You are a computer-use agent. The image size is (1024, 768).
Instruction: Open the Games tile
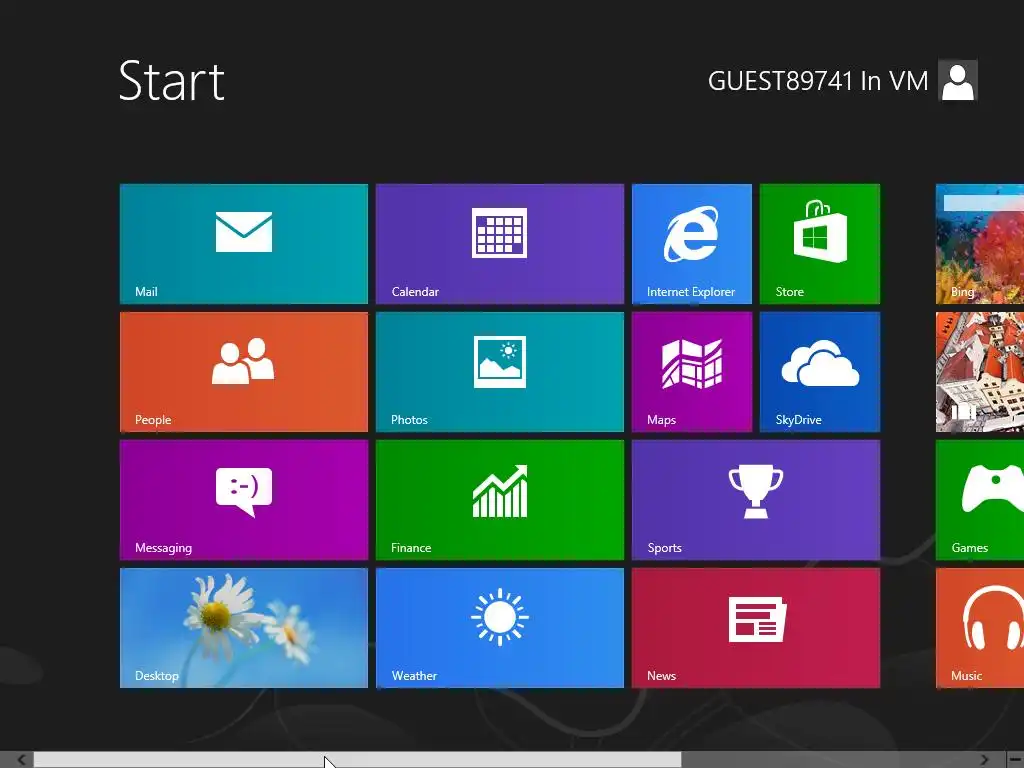(x=980, y=500)
